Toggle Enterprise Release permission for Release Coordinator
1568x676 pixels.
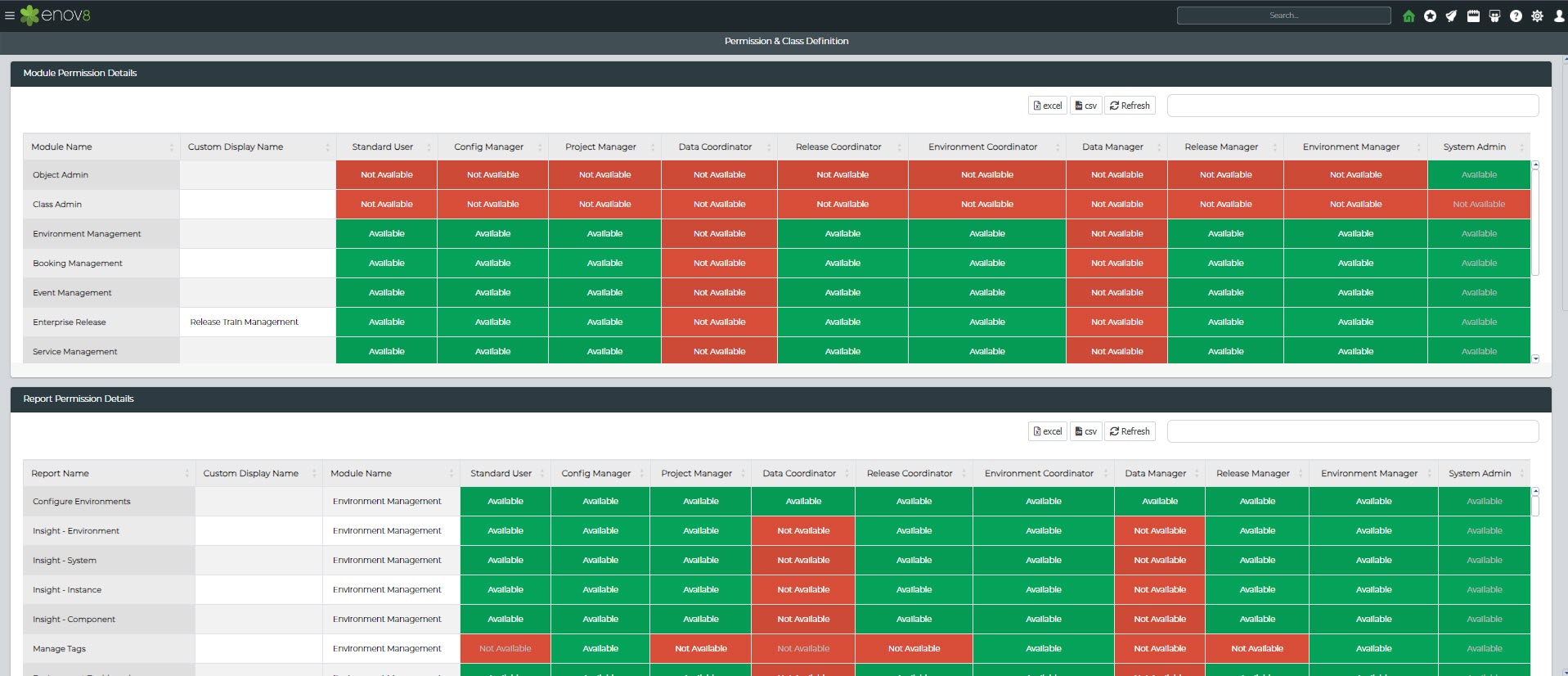coord(842,322)
